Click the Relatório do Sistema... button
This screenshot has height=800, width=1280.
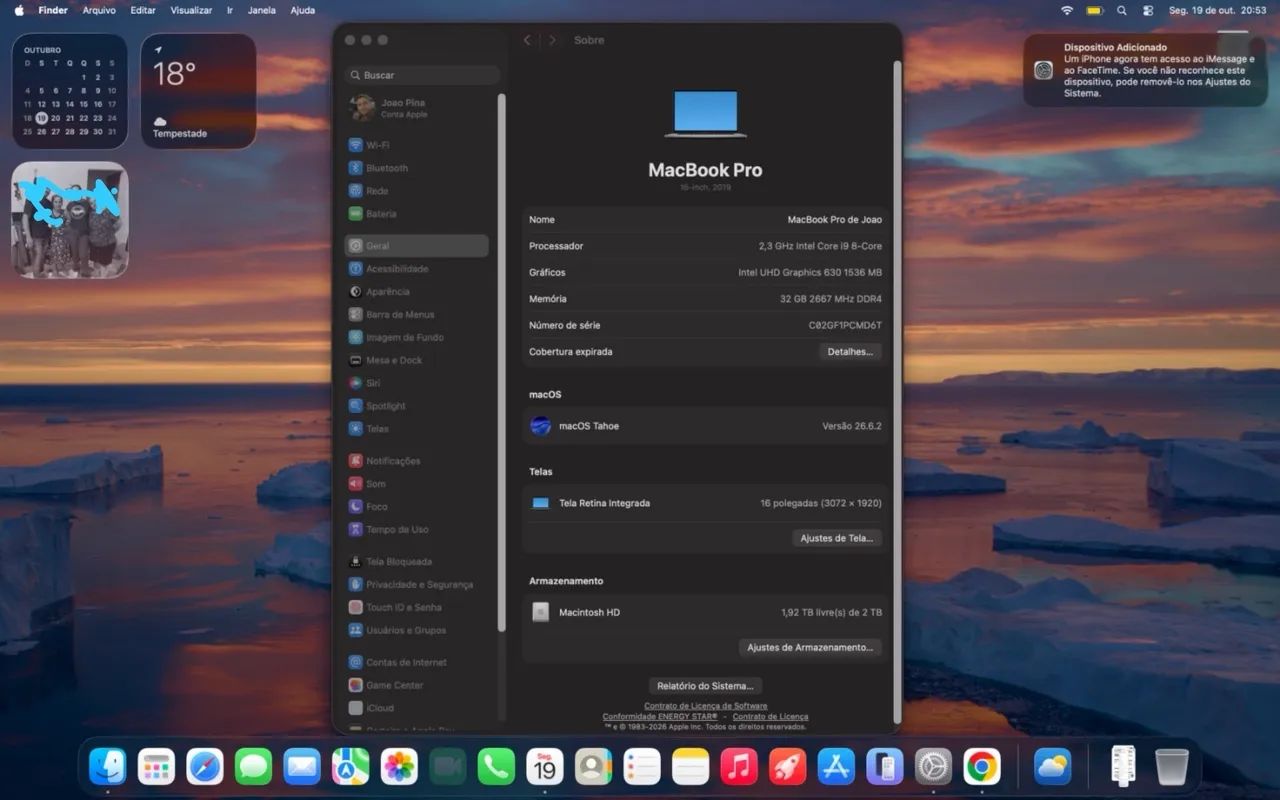coord(705,686)
